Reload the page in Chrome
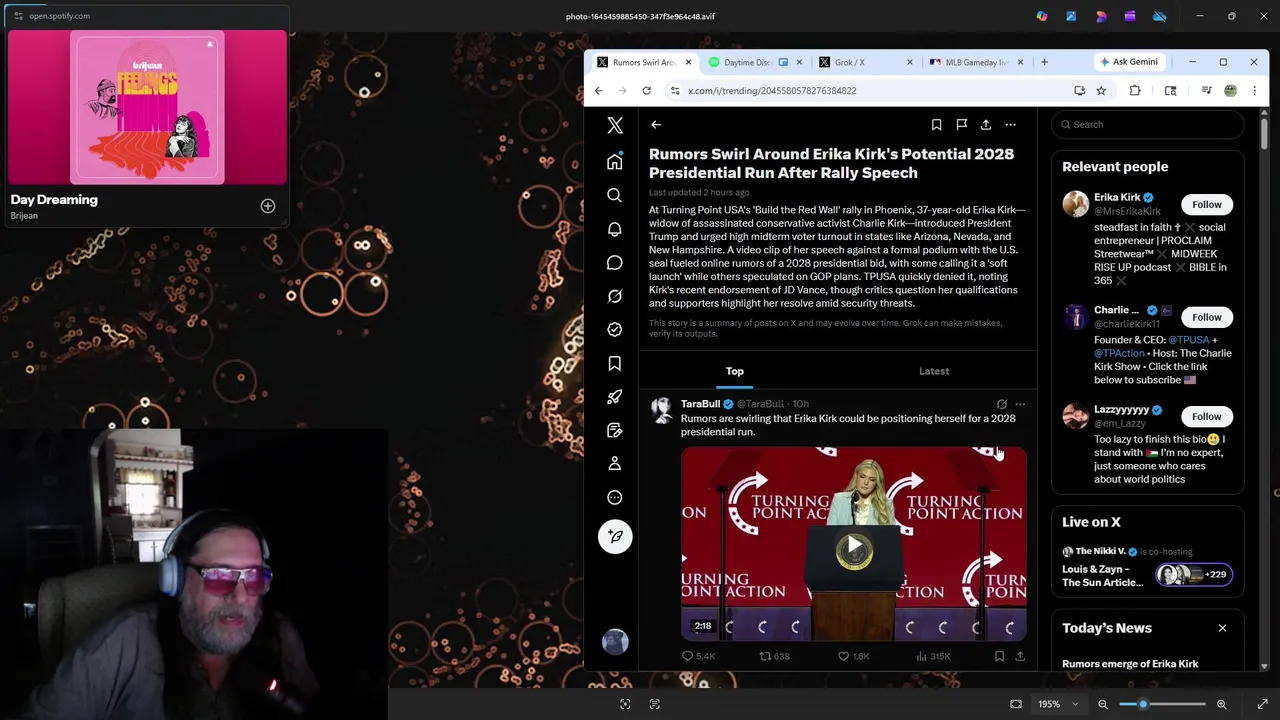 tap(647, 91)
